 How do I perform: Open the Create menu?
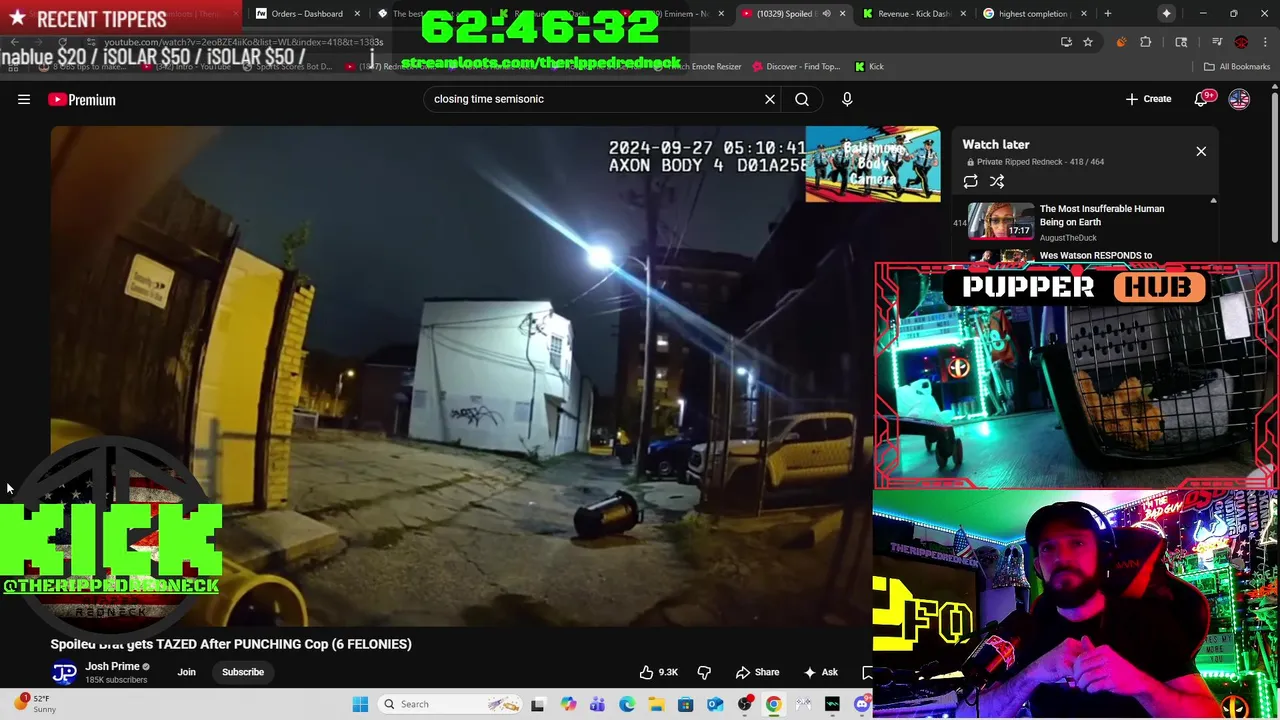[x=1148, y=99]
